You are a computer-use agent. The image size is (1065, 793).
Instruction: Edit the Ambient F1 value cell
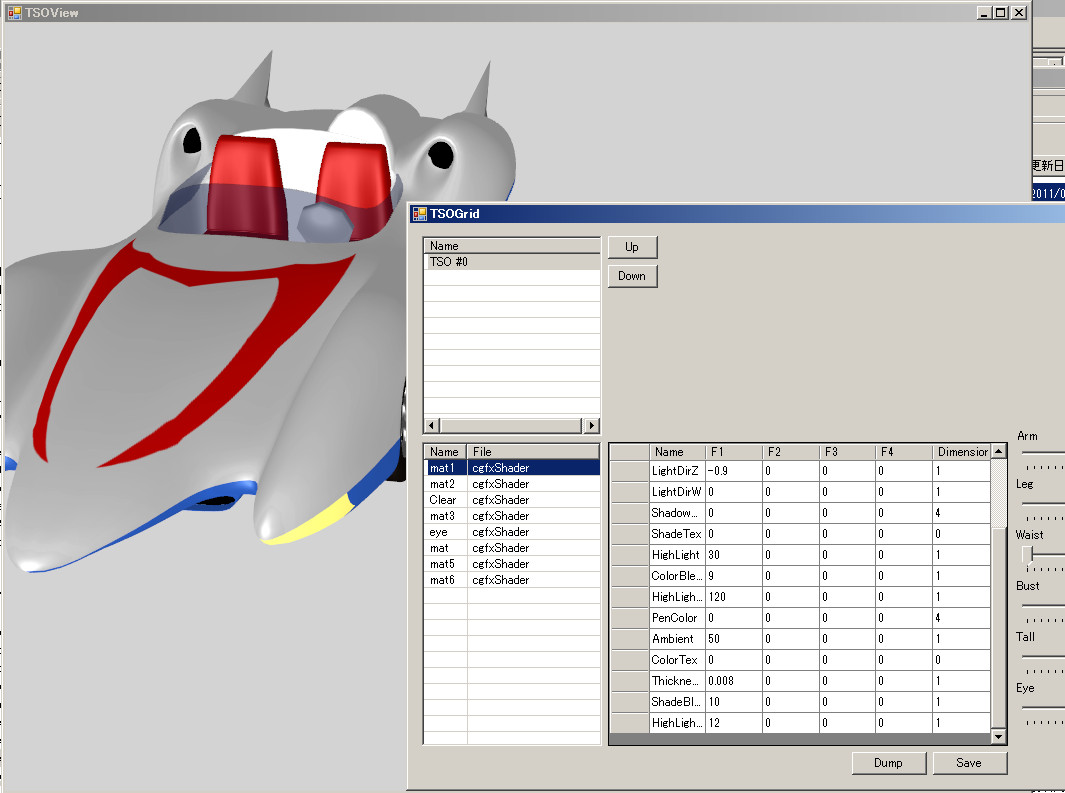(x=733, y=639)
